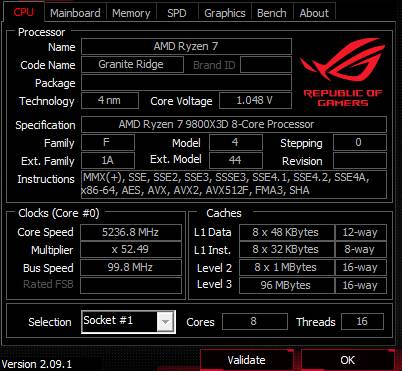402x371 pixels.
Task: Click the empty Rated FSB field
Action: pos(131,286)
